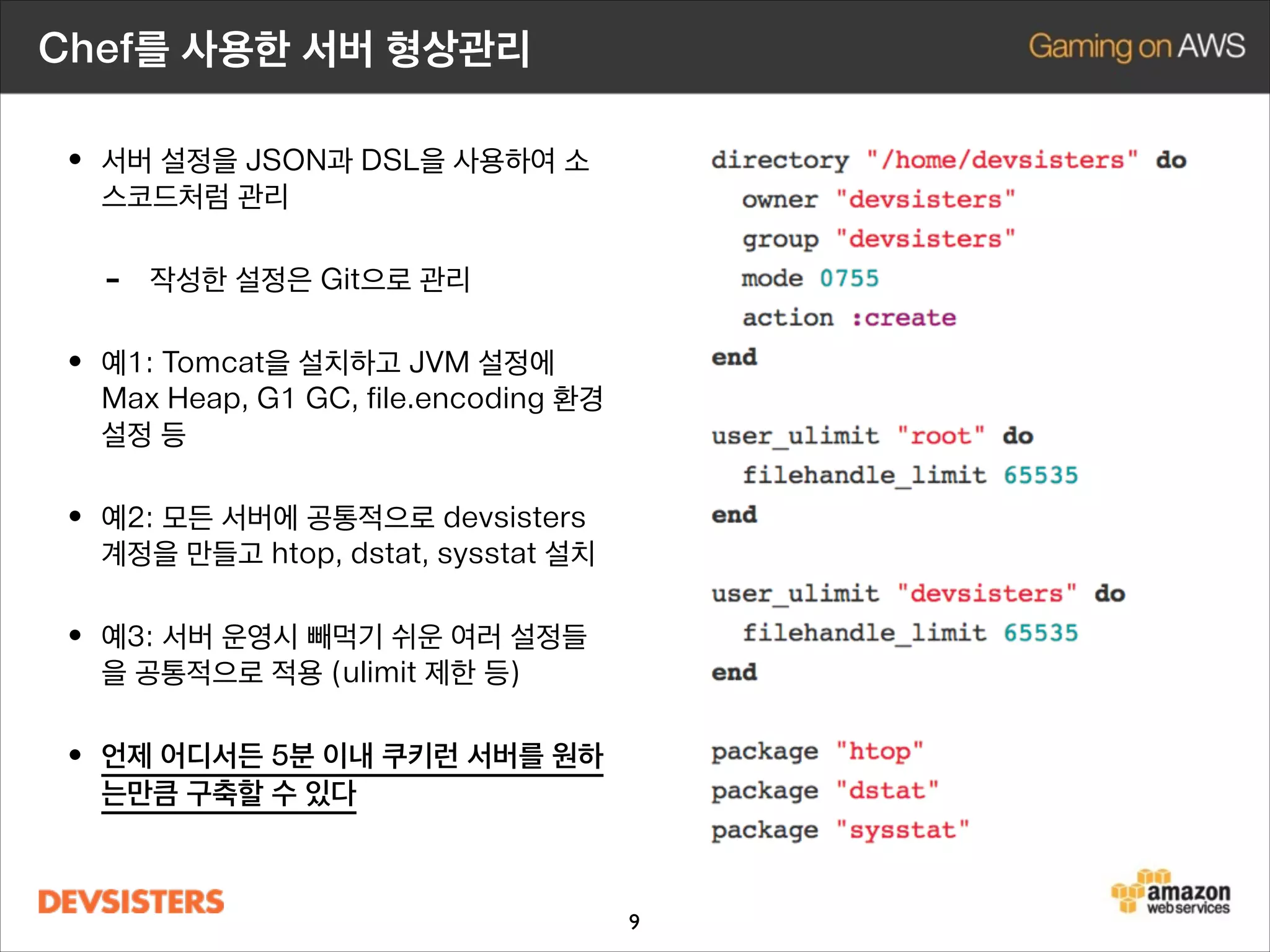
Task: Click code line 'owner "devsisters"'
Action: (x=879, y=200)
